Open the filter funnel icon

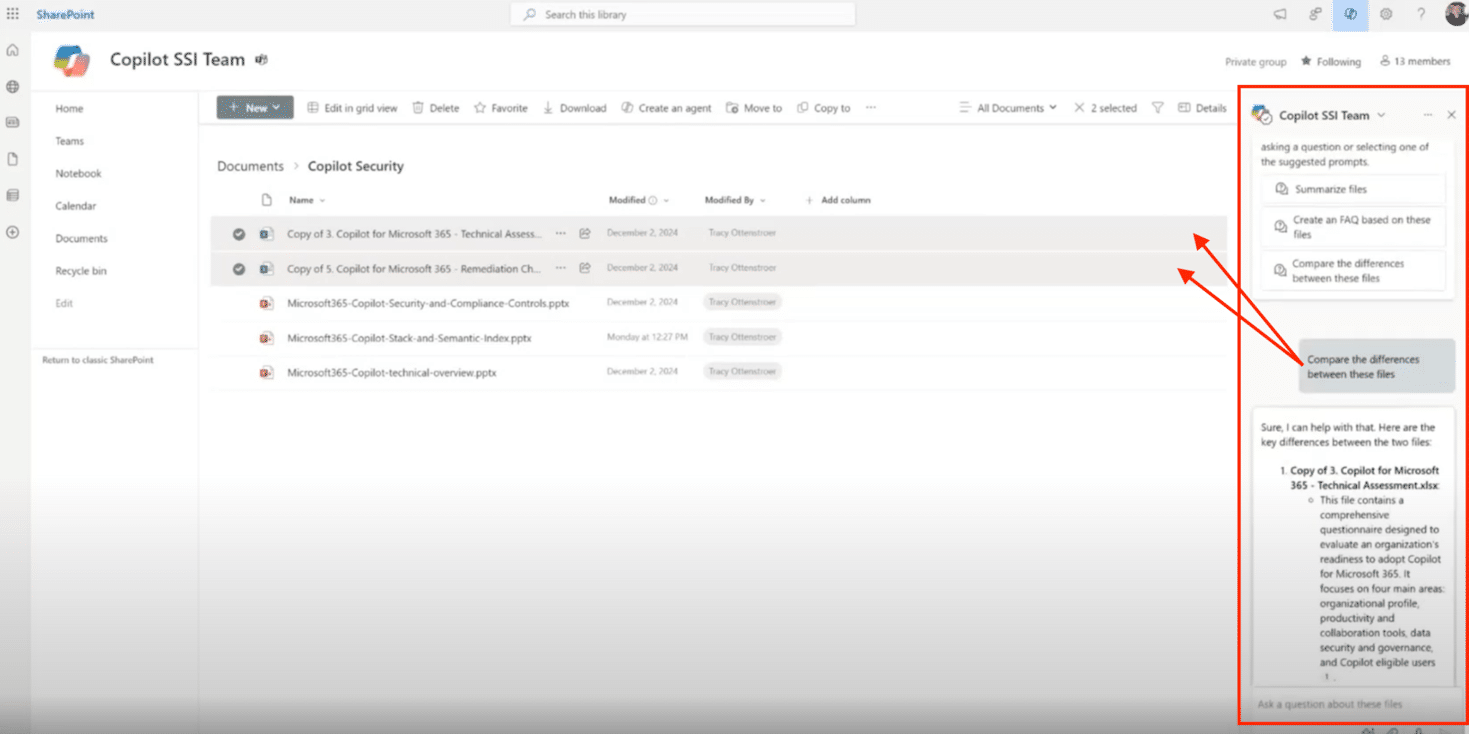click(1157, 108)
